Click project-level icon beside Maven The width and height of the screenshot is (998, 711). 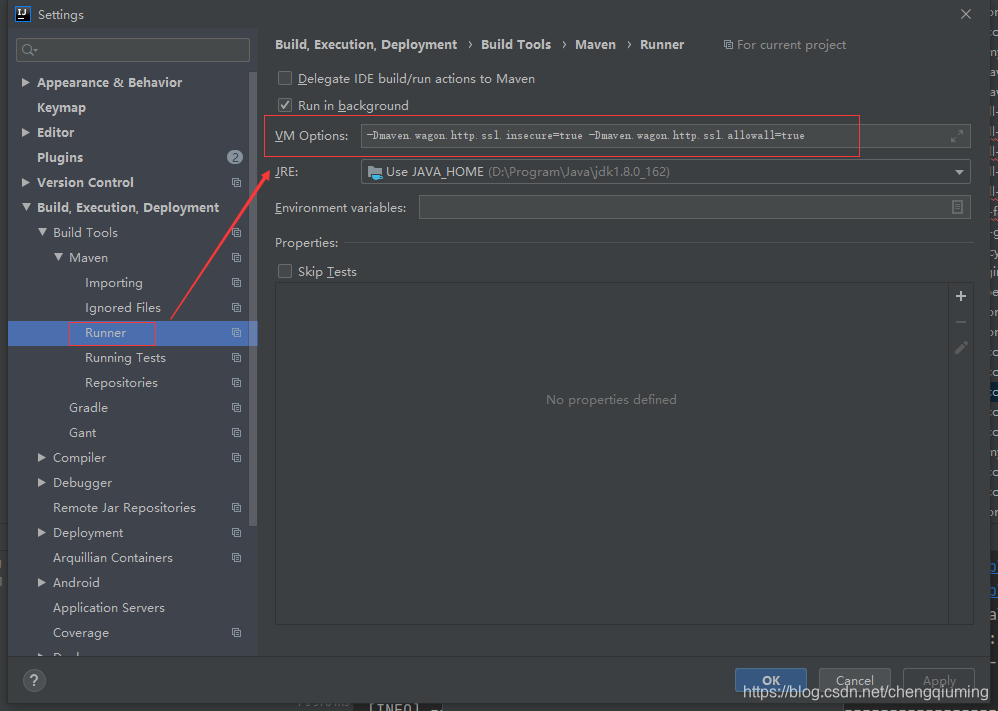point(237,258)
